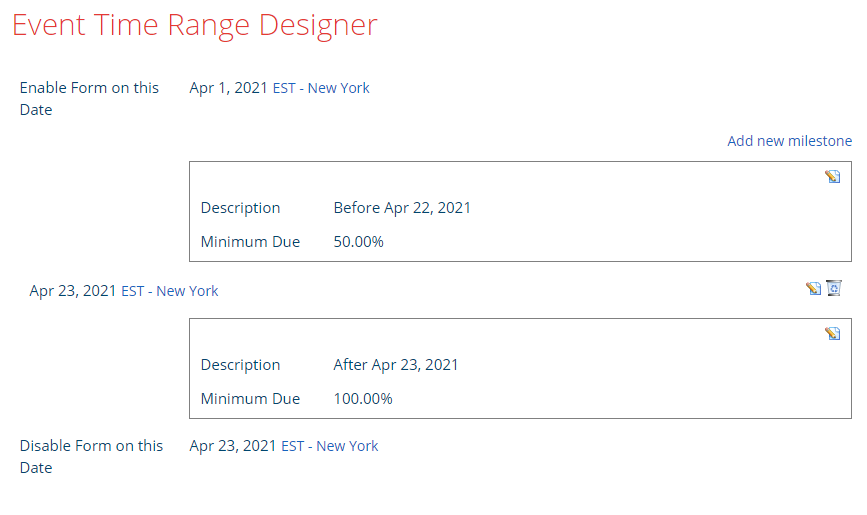867x515 pixels.
Task: Edit the Apr 23, 2021 date milestone
Action: point(813,289)
